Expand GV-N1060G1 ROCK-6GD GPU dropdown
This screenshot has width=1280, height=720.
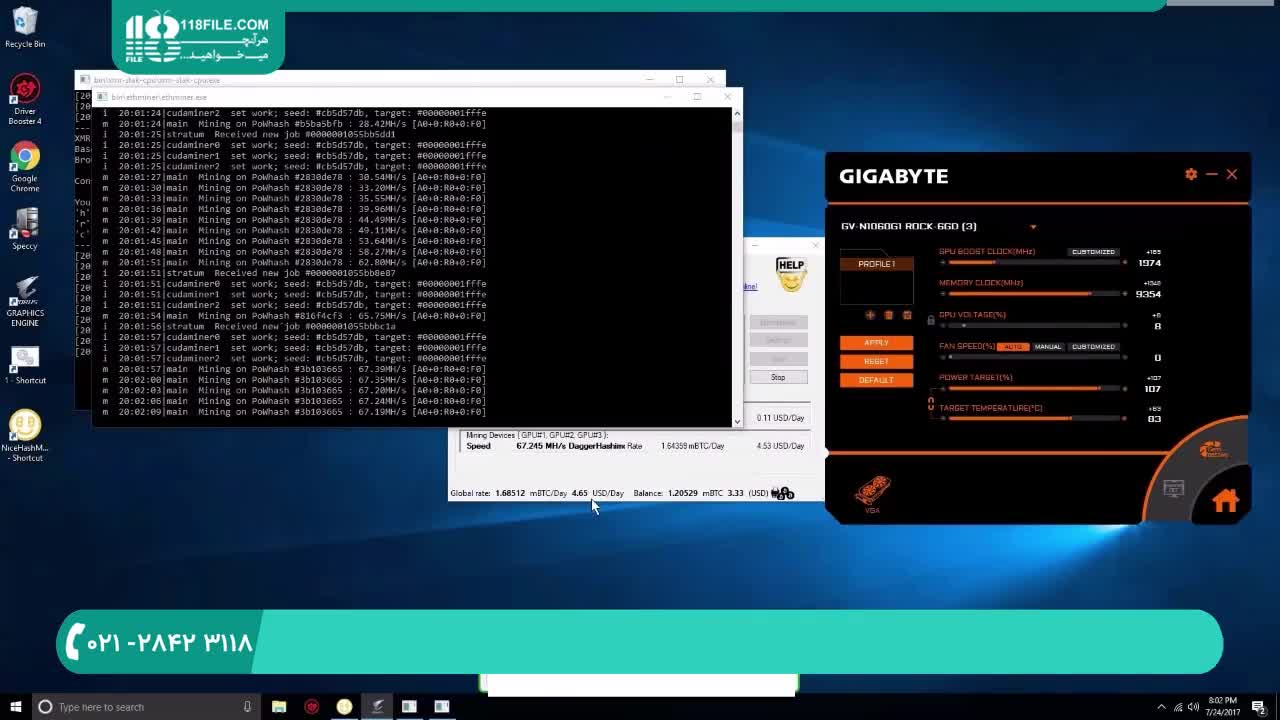1033,227
